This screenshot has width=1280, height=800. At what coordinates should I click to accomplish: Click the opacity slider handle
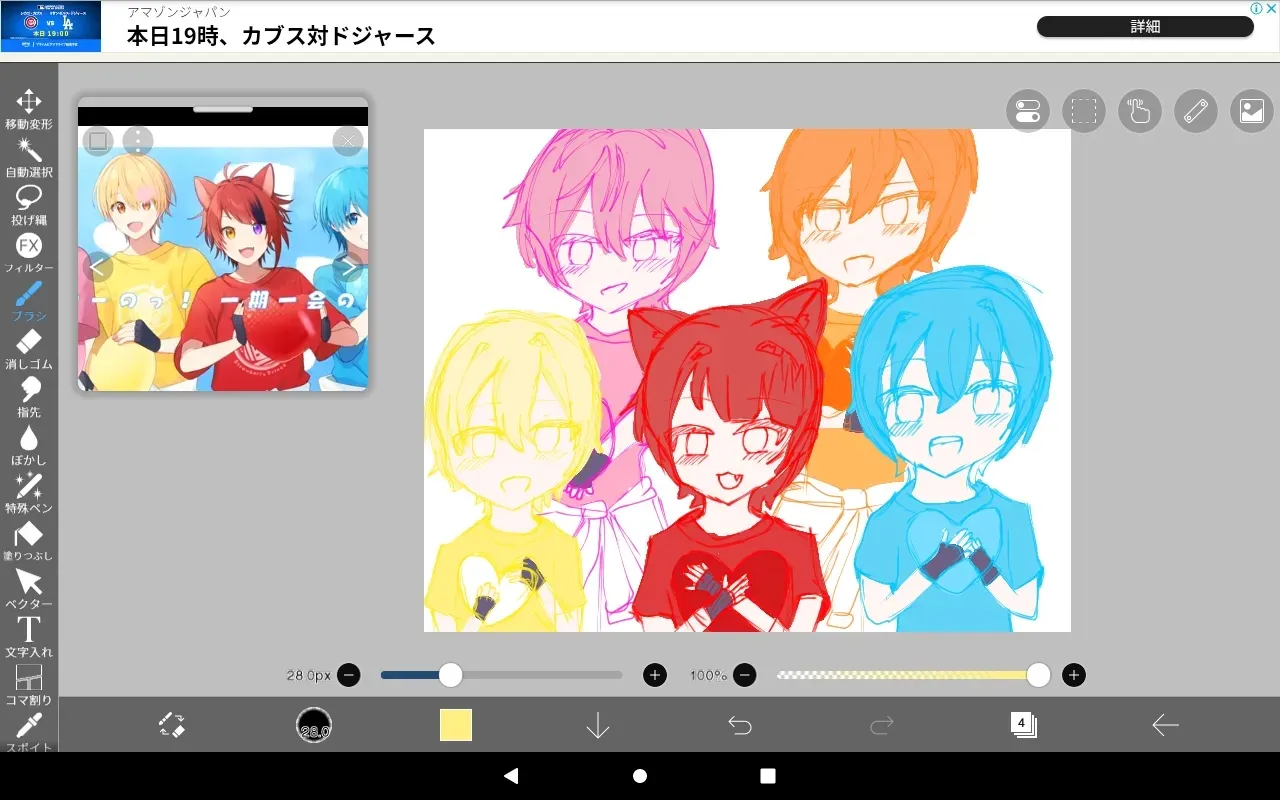(x=1039, y=675)
